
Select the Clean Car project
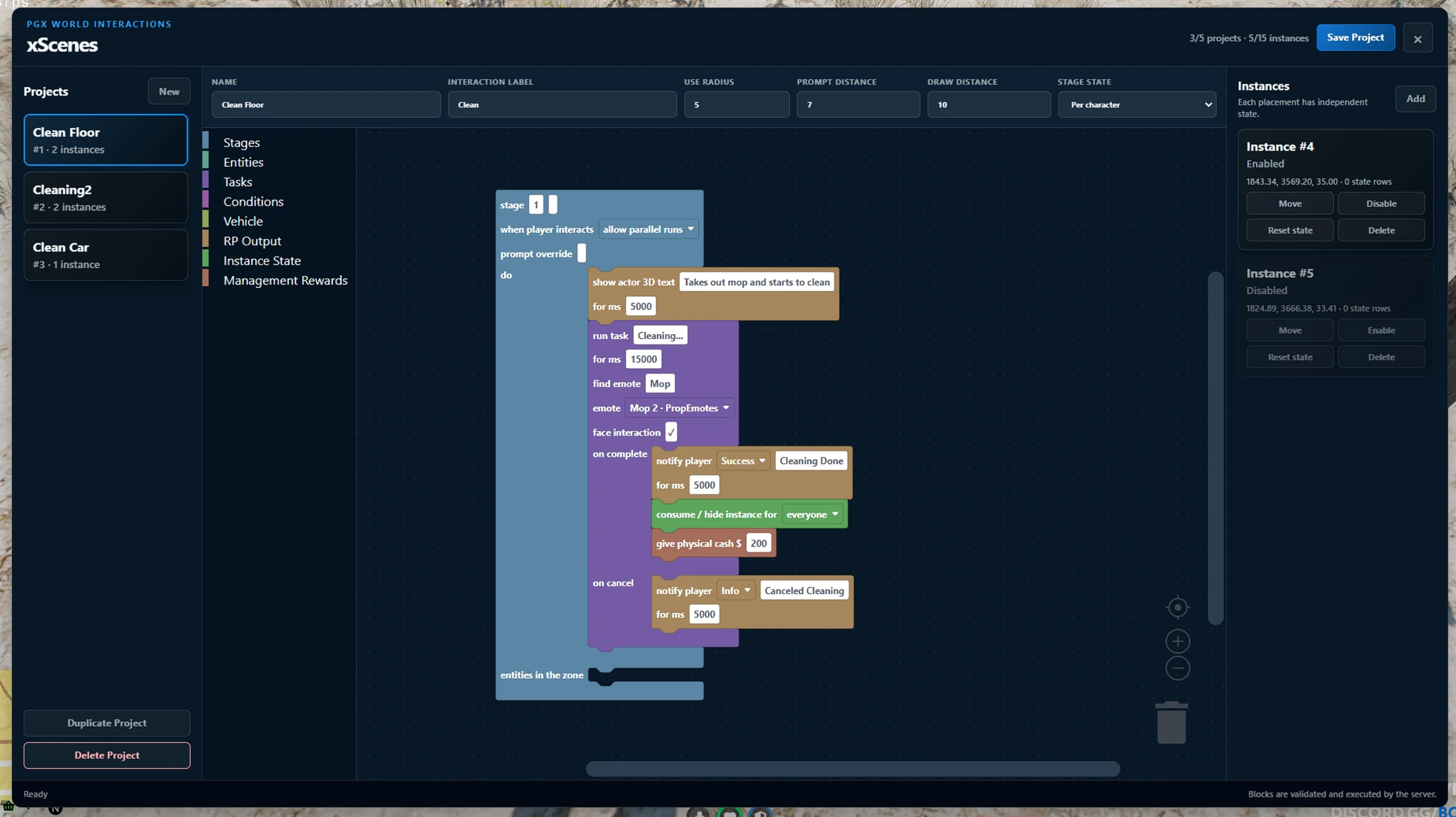click(x=106, y=255)
